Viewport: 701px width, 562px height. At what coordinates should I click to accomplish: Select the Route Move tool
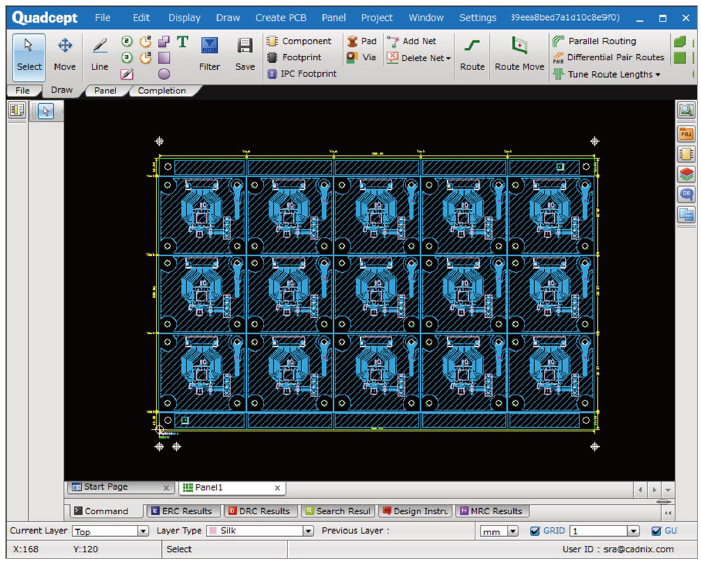pyautogui.click(x=519, y=53)
